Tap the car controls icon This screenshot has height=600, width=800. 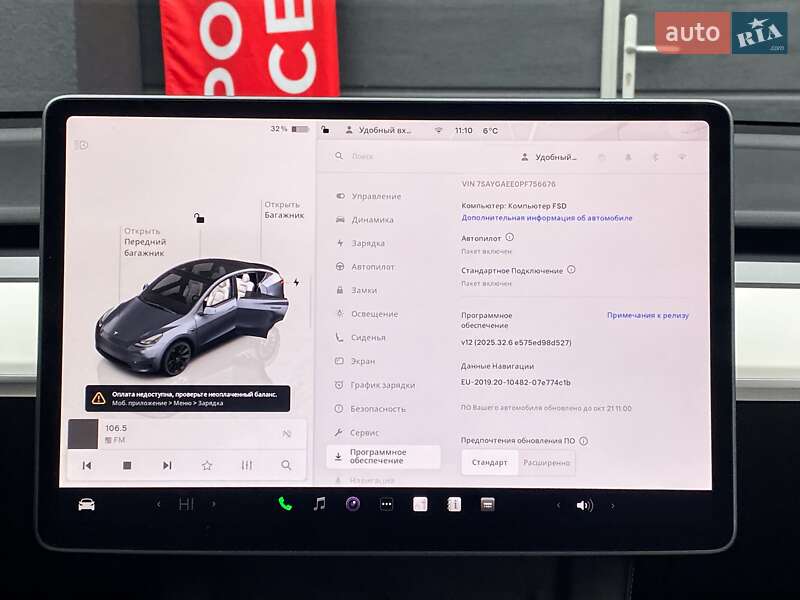[x=87, y=504]
